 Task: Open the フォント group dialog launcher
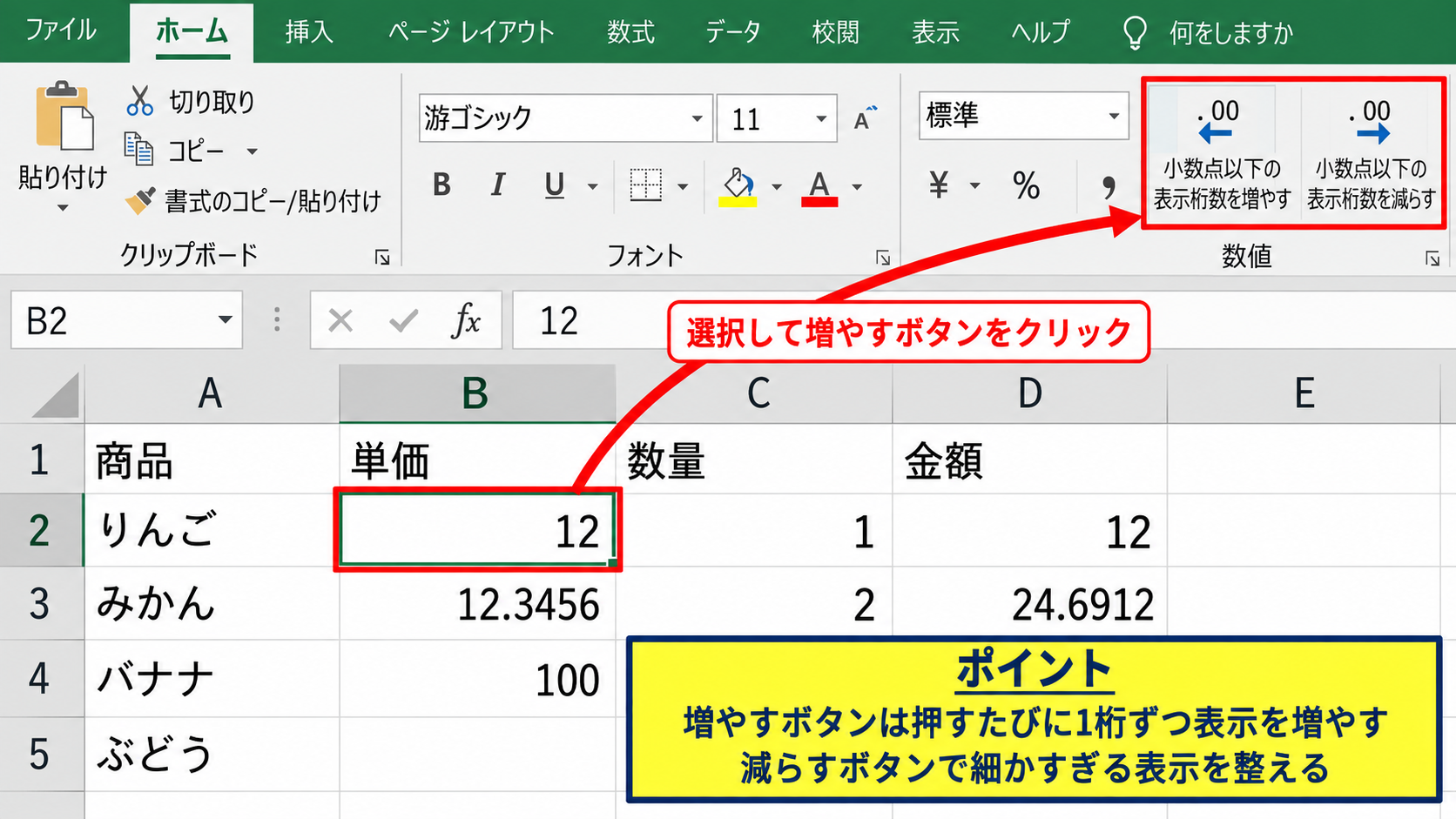coord(882,258)
